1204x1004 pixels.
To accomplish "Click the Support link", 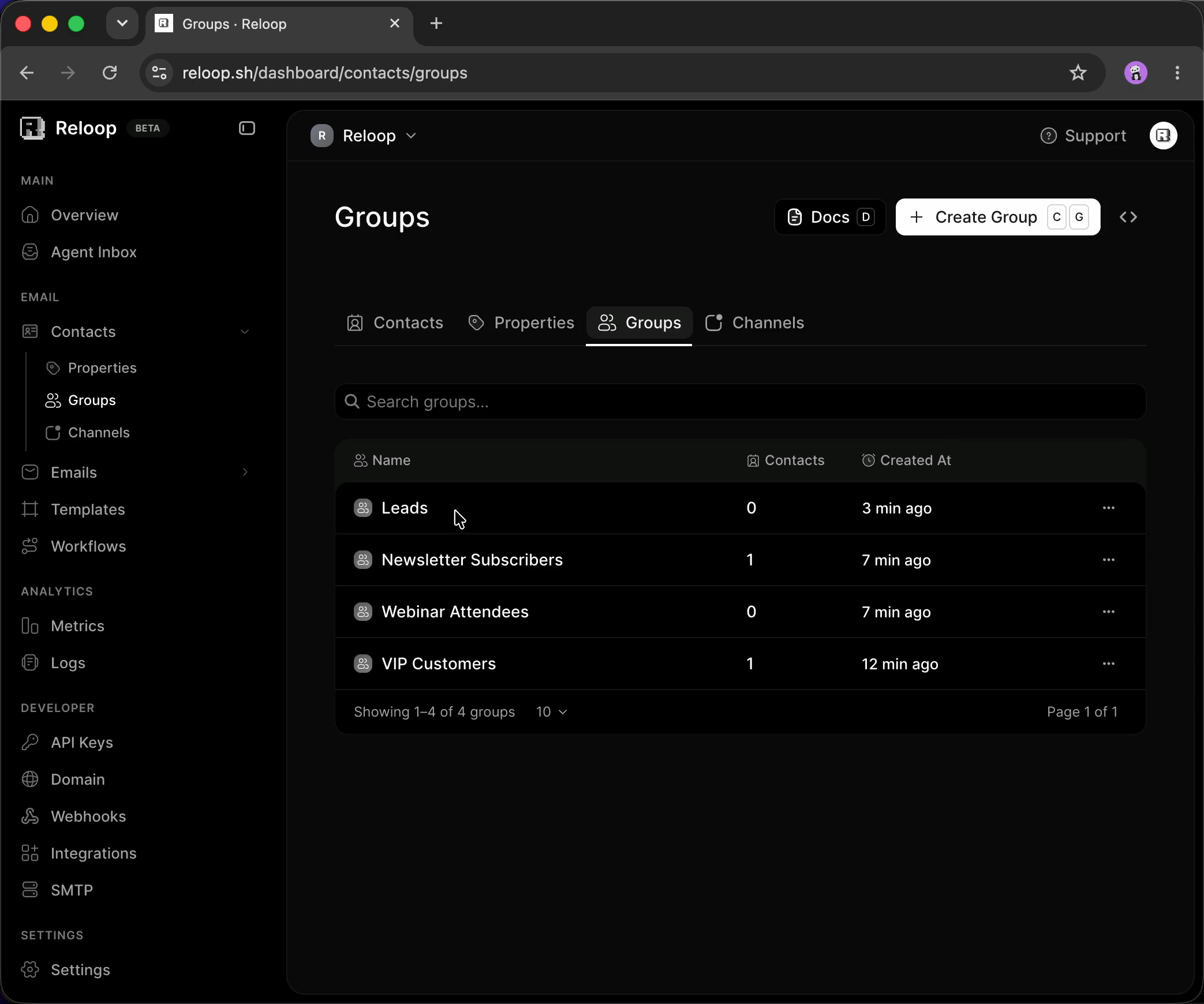I will point(1083,136).
